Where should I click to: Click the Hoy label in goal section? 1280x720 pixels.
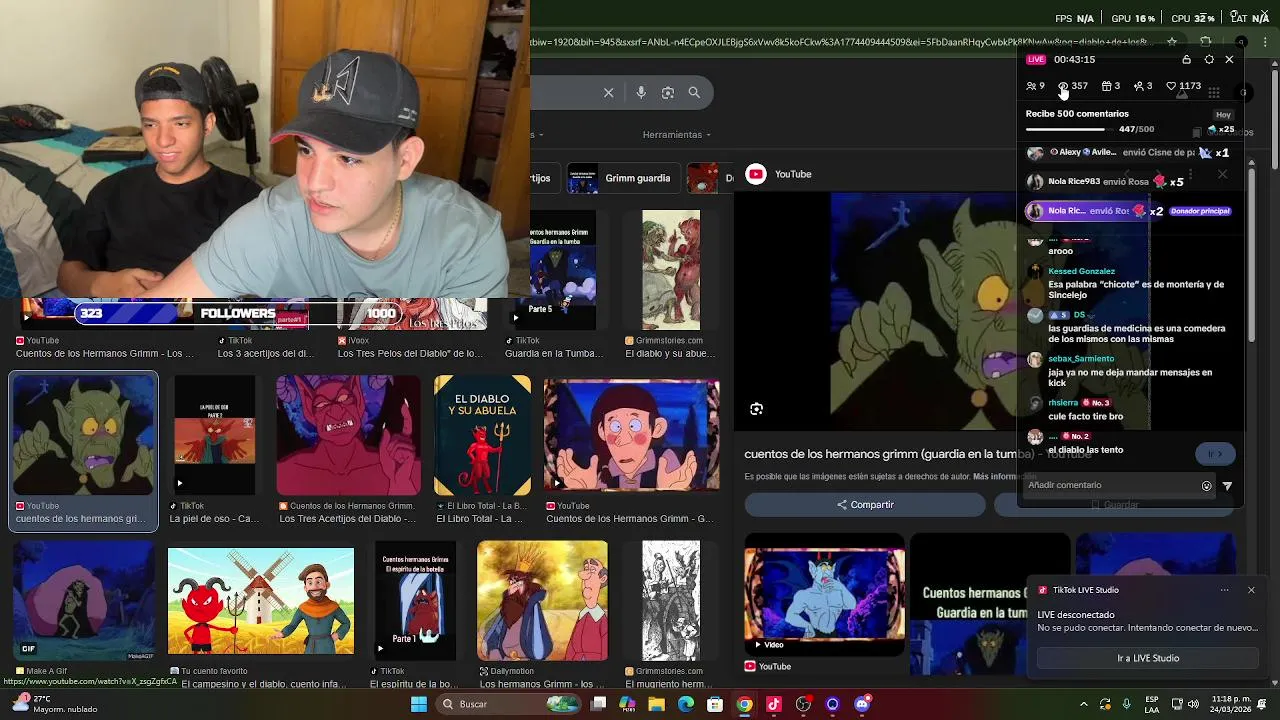1223,115
